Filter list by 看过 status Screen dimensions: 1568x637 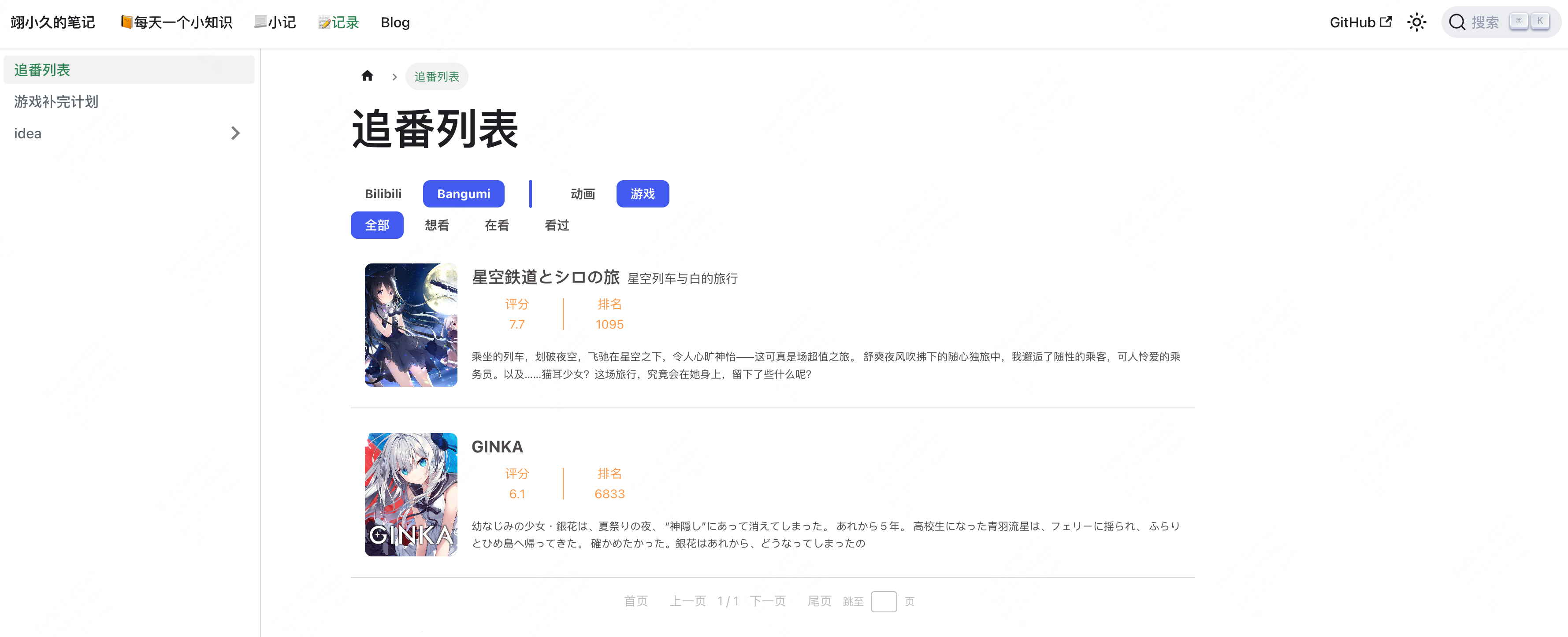556,225
